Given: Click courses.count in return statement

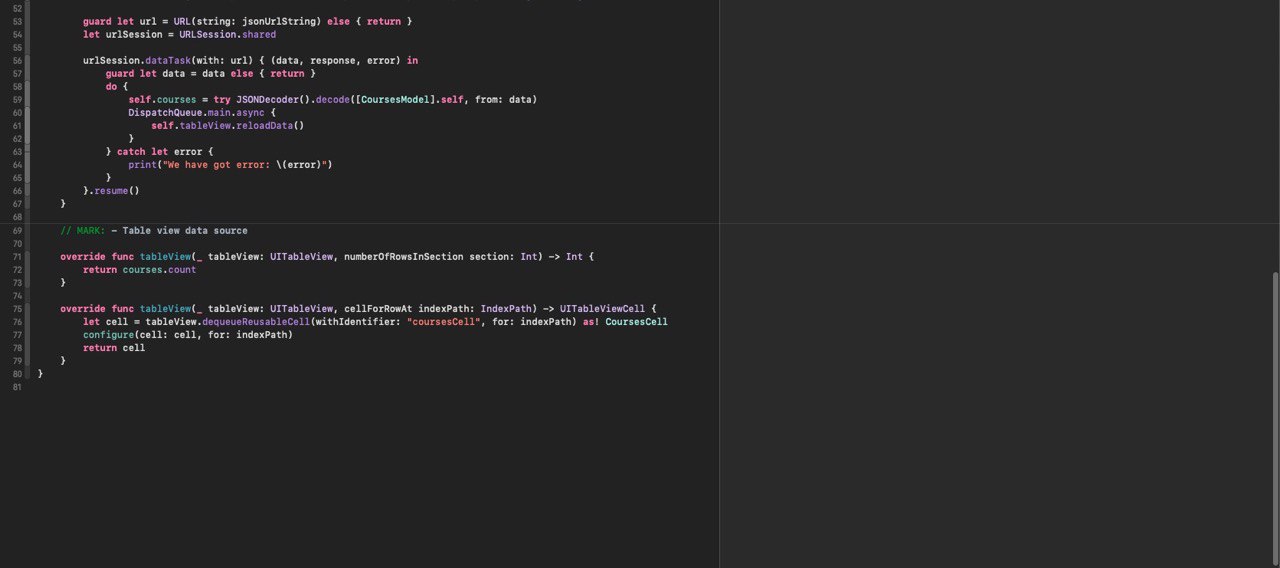Looking at the screenshot, I should point(159,269).
